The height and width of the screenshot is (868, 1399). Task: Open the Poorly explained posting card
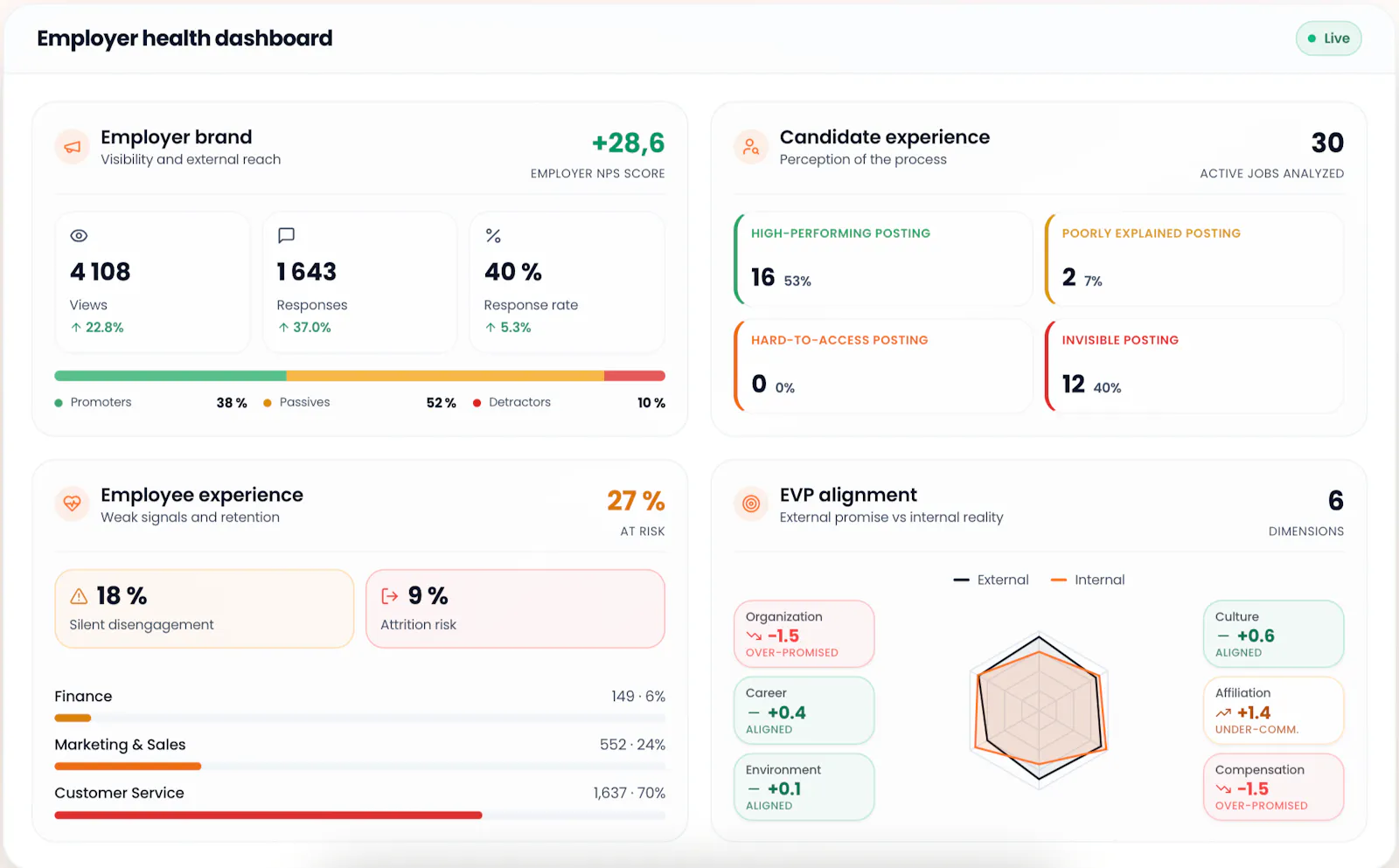tap(1194, 260)
